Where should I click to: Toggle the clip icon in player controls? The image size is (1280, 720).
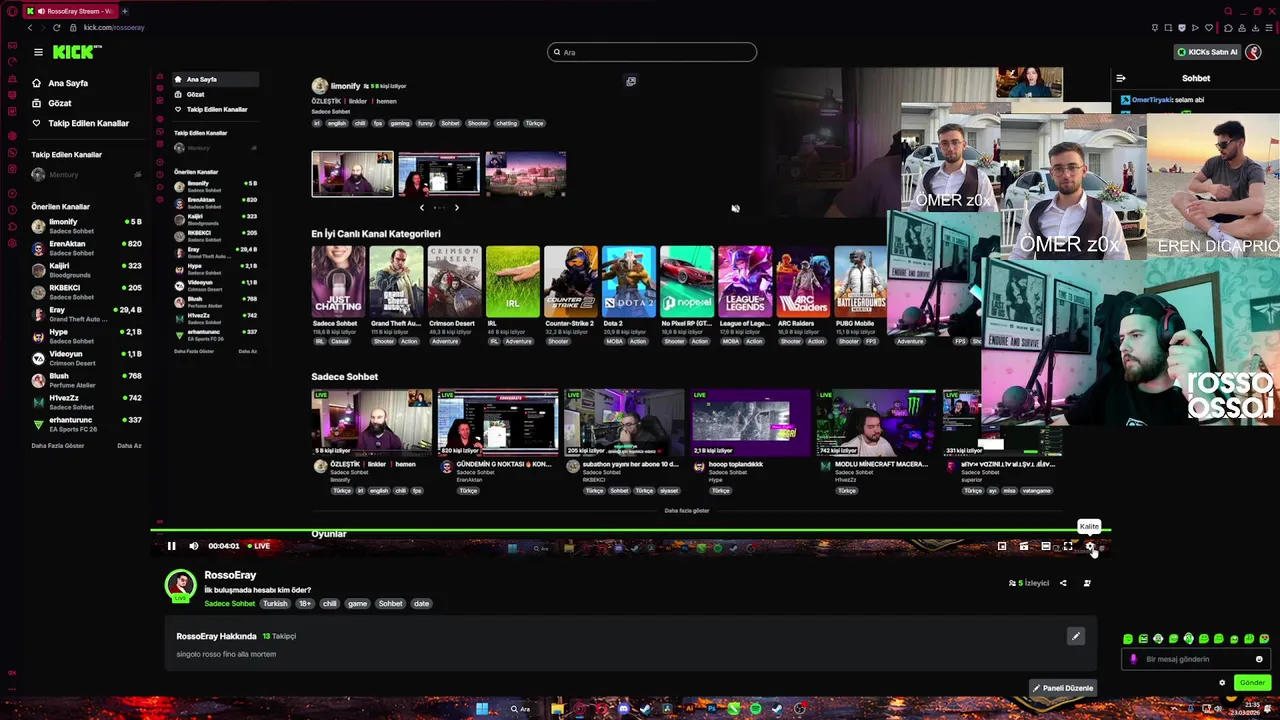click(x=1024, y=546)
